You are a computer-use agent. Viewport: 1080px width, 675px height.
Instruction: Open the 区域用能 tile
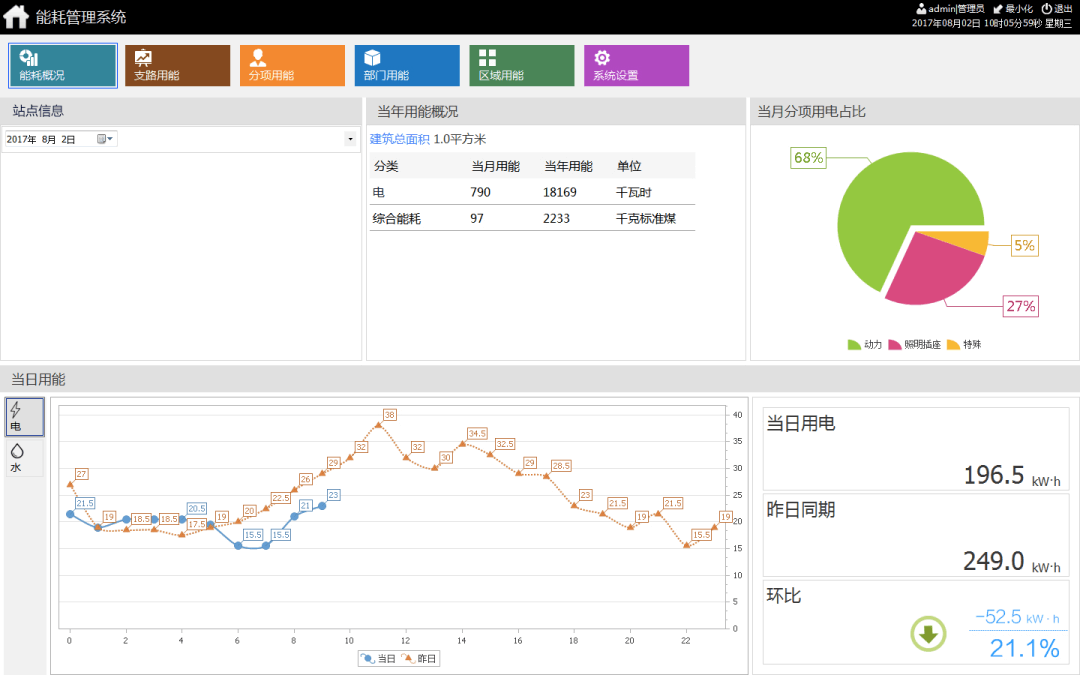[x=521, y=65]
